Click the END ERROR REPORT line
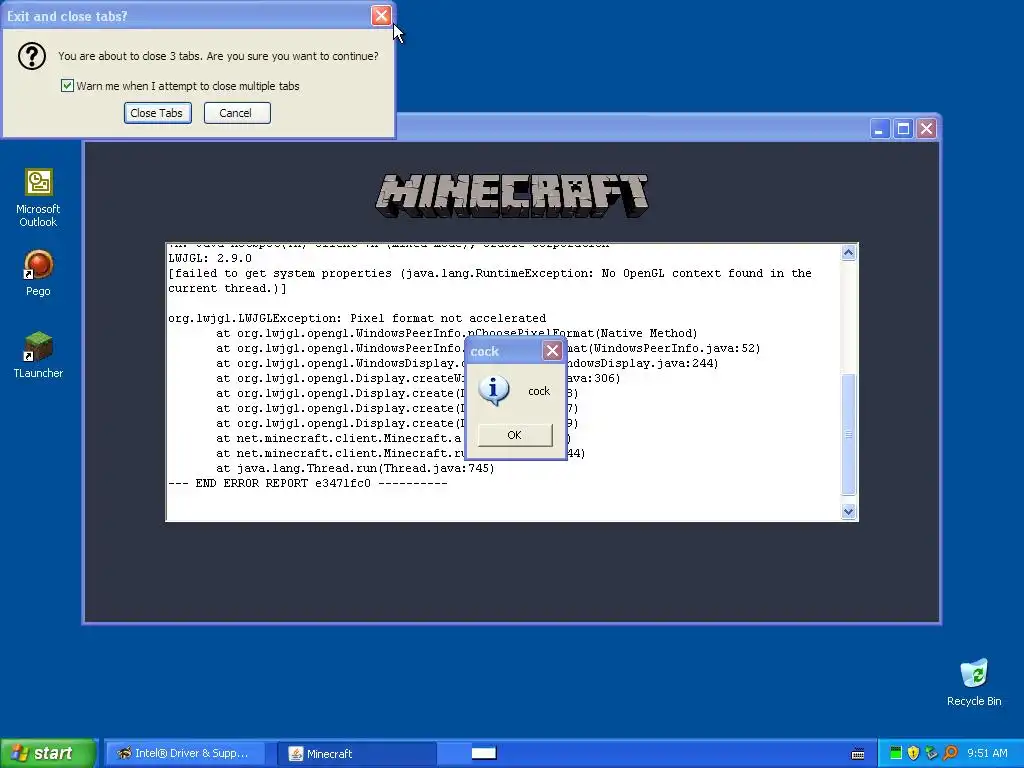1024x768 pixels. click(x=308, y=483)
